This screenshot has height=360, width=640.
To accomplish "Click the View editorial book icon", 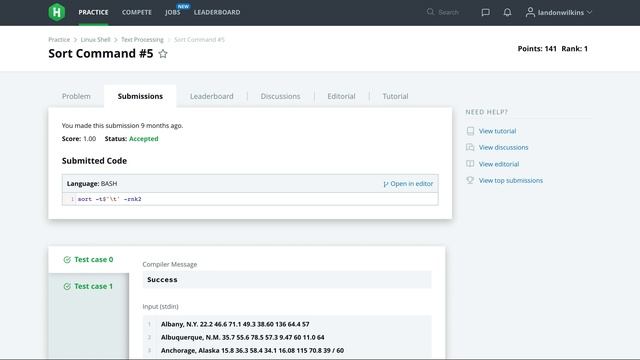I will (470, 164).
